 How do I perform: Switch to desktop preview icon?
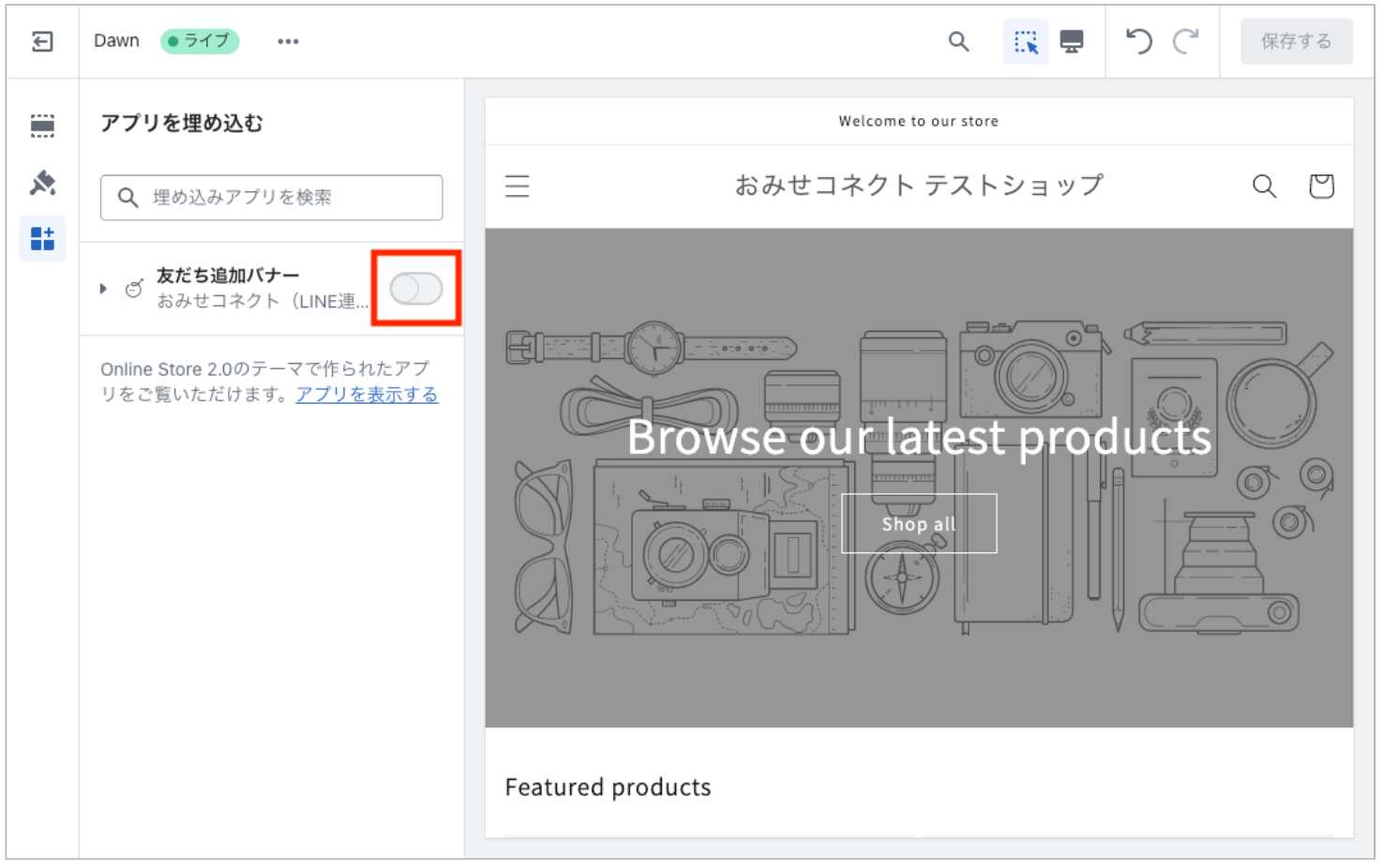click(x=1072, y=41)
